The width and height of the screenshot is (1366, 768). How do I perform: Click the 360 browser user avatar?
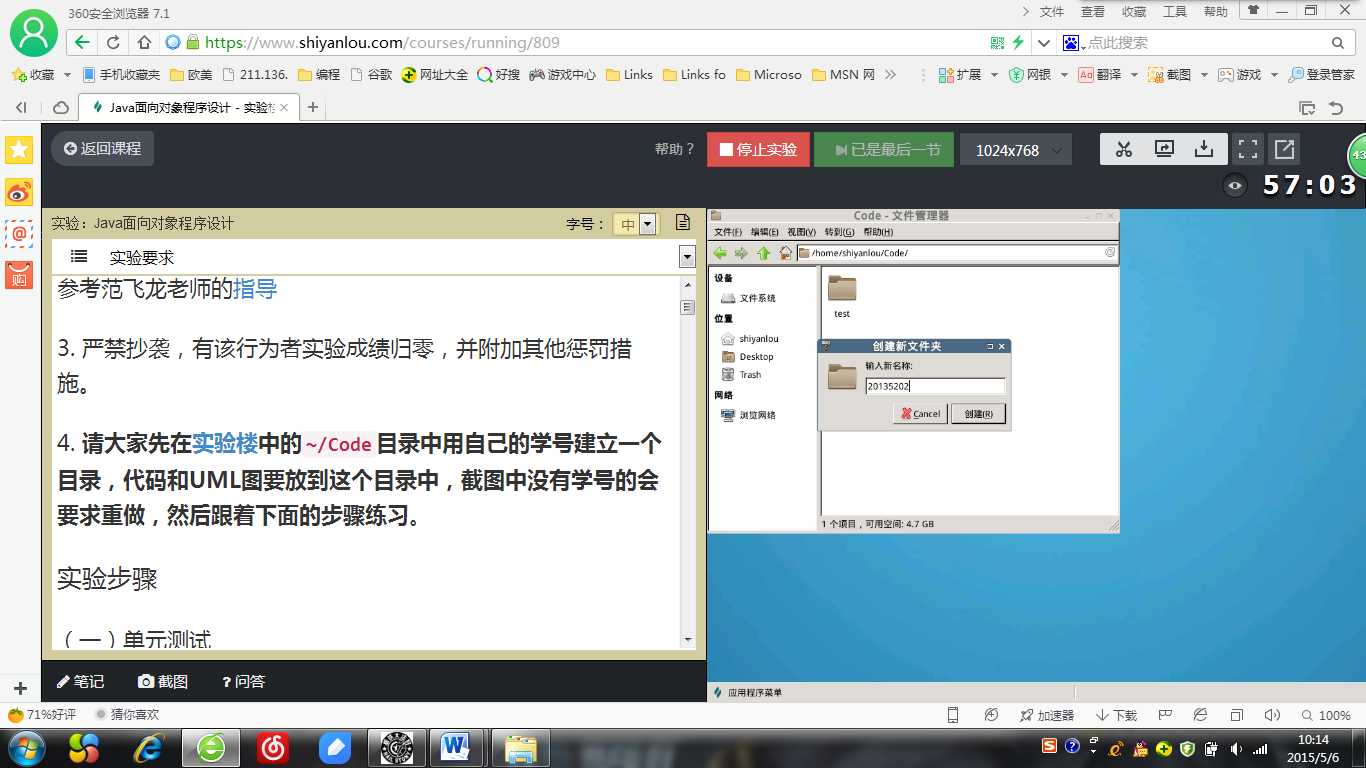(x=33, y=33)
